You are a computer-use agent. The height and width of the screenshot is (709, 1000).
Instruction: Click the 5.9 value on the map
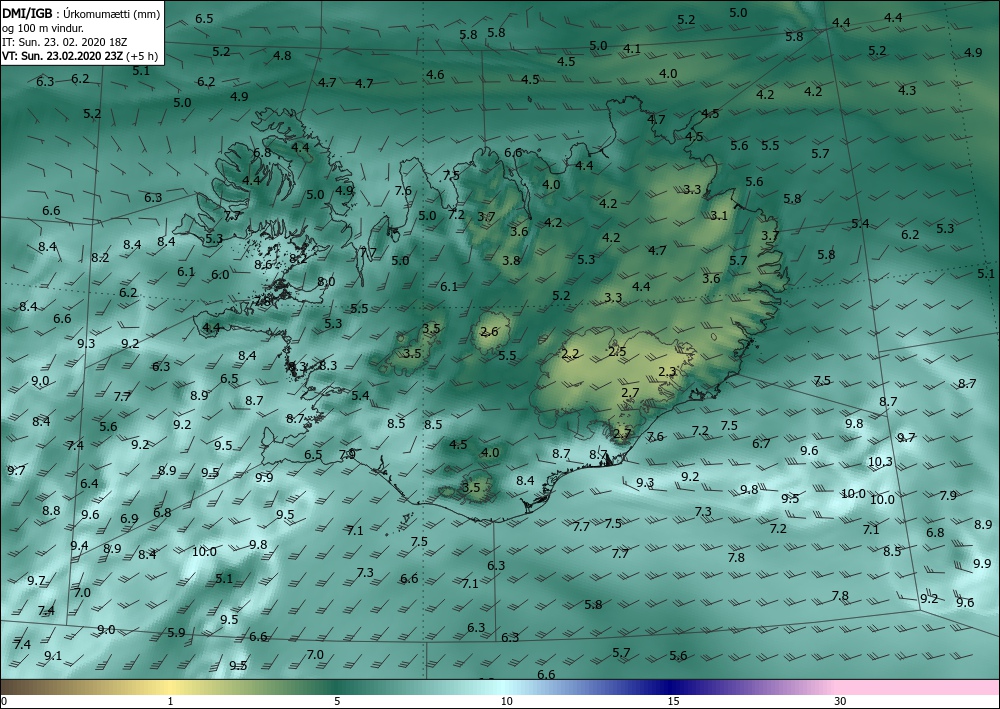pos(176,632)
